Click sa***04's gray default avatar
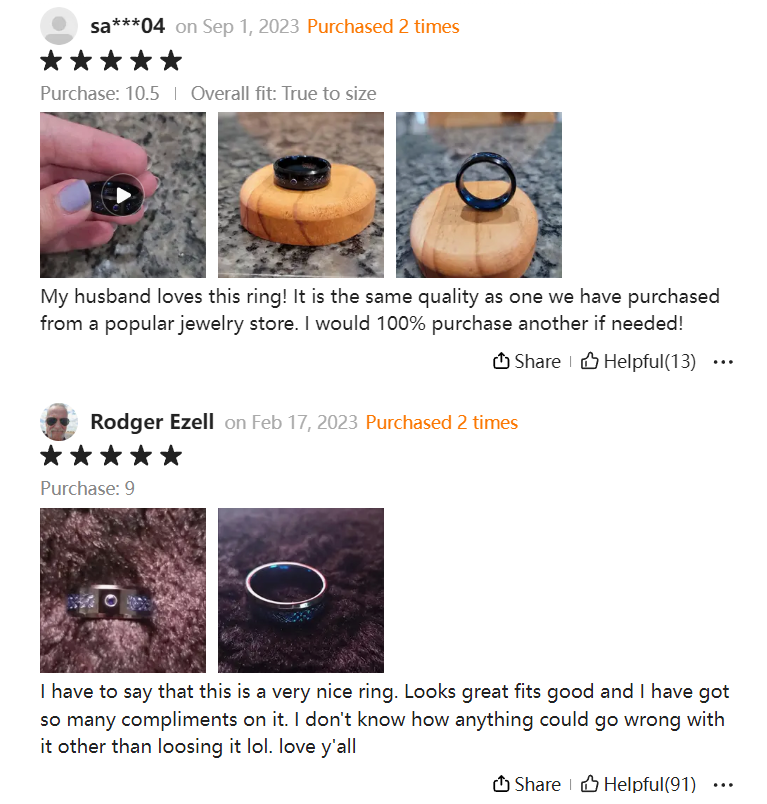This screenshot has width=767, height=804. 59,26
